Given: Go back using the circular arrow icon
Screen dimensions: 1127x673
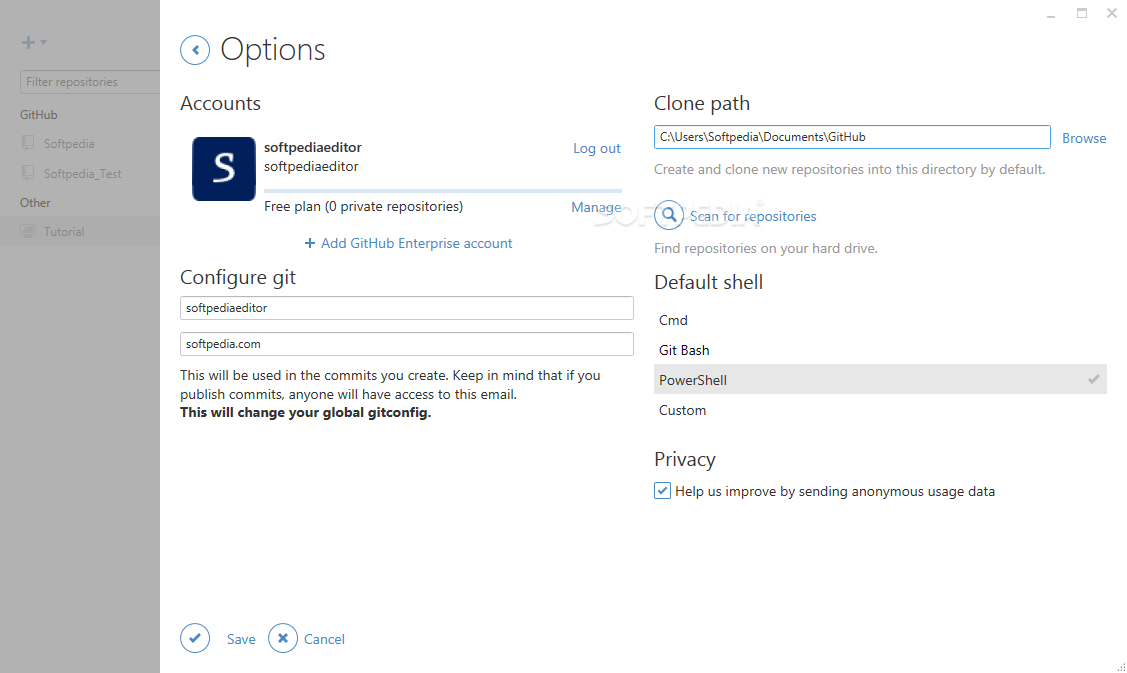Looking at the screenshot, I should pyautogui.click(x=195, y=50).
